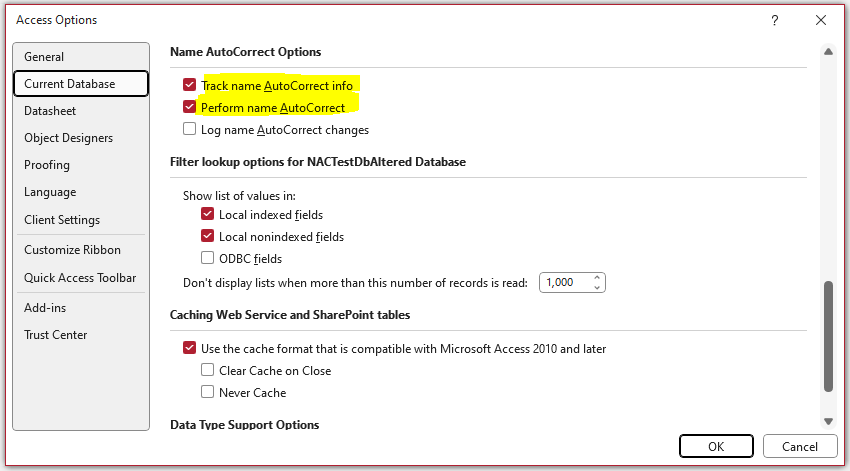Screen dimensions: 850x471
Task: Cancel the Access Options dialog
Action: point(800,447)
